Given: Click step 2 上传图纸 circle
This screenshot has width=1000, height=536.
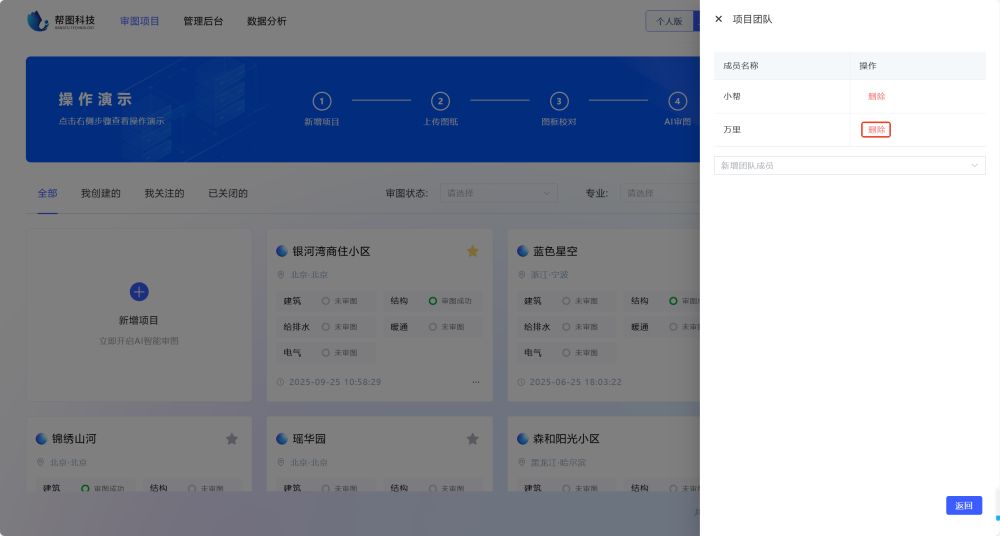Looking at the screenshot, I should click(x=440, y=101).
